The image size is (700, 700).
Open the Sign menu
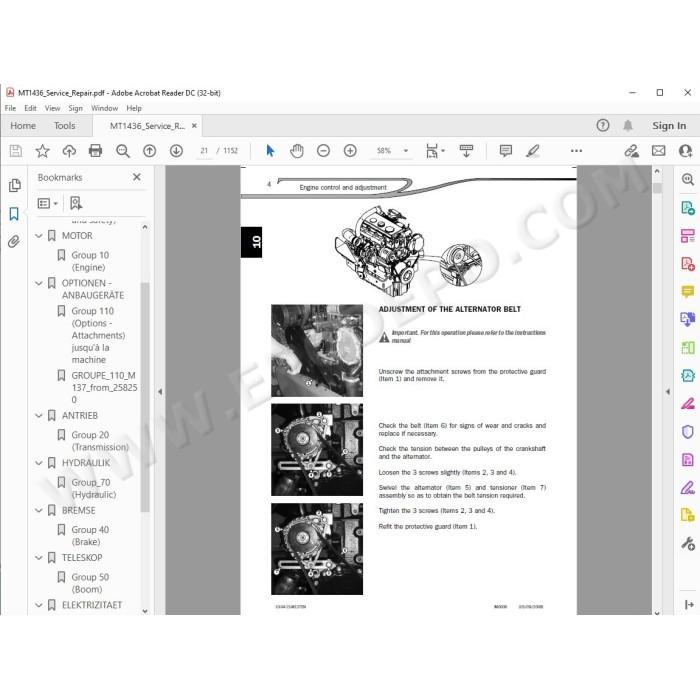(75, 108)
